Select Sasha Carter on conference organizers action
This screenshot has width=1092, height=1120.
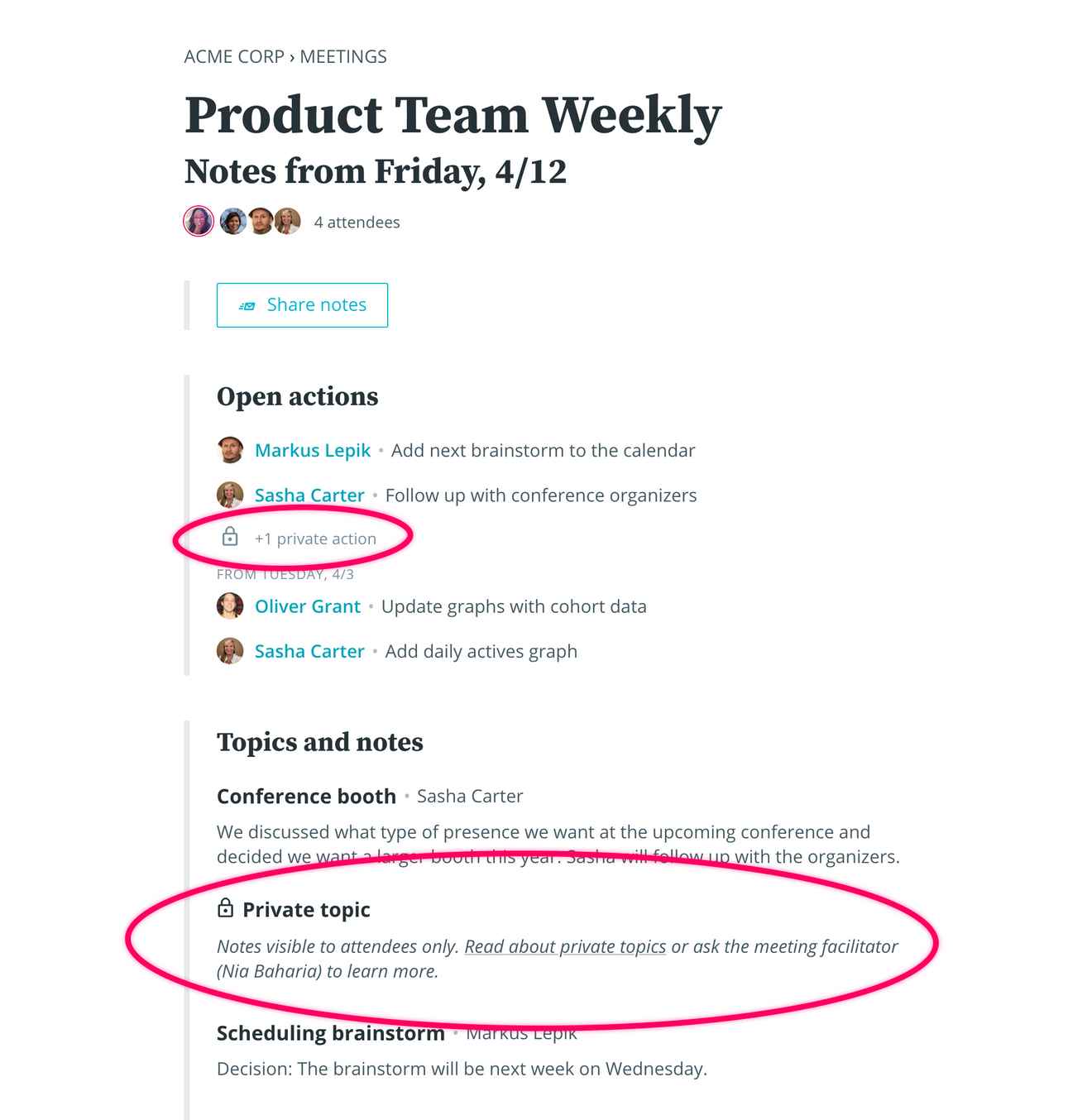click(x=309, y=495)
